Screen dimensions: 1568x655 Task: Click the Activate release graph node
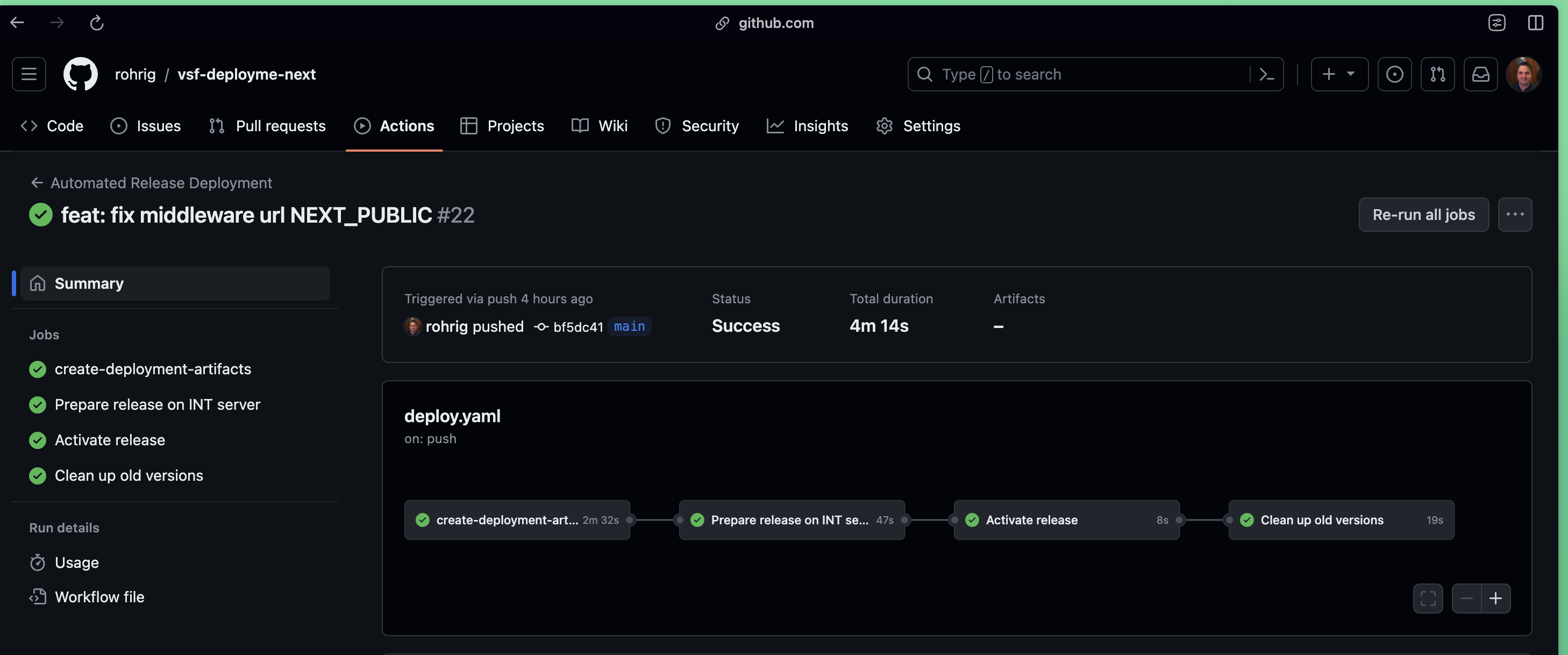pos(1066,520)
